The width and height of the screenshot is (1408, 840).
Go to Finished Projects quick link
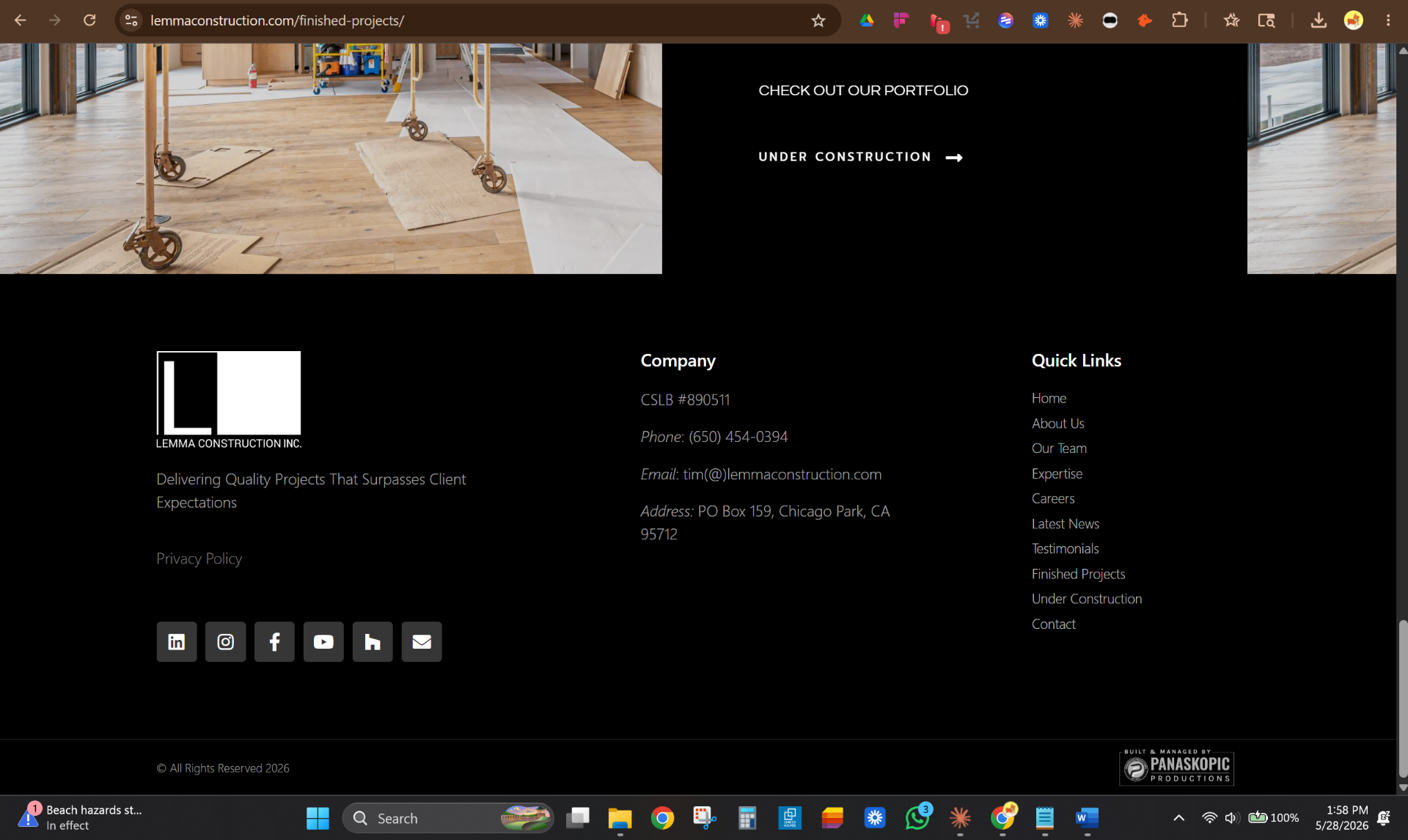[1078, 574]
